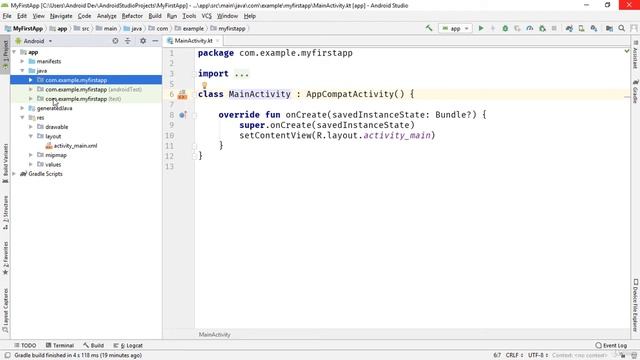Open Project panel settings gear
640x360 pixels.
coord(143,41)
